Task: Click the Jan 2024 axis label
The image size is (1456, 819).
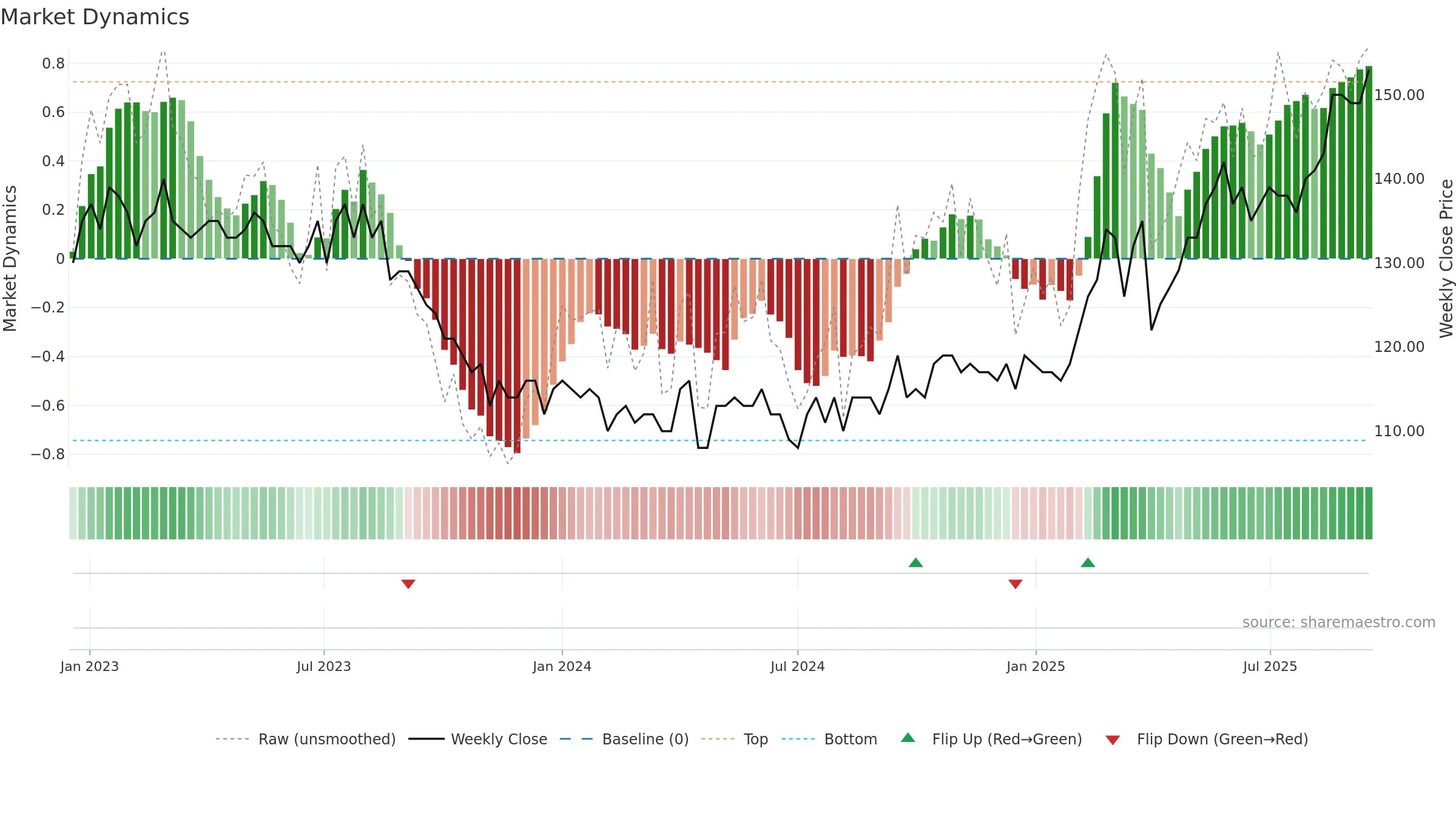Action: point(562,666)
